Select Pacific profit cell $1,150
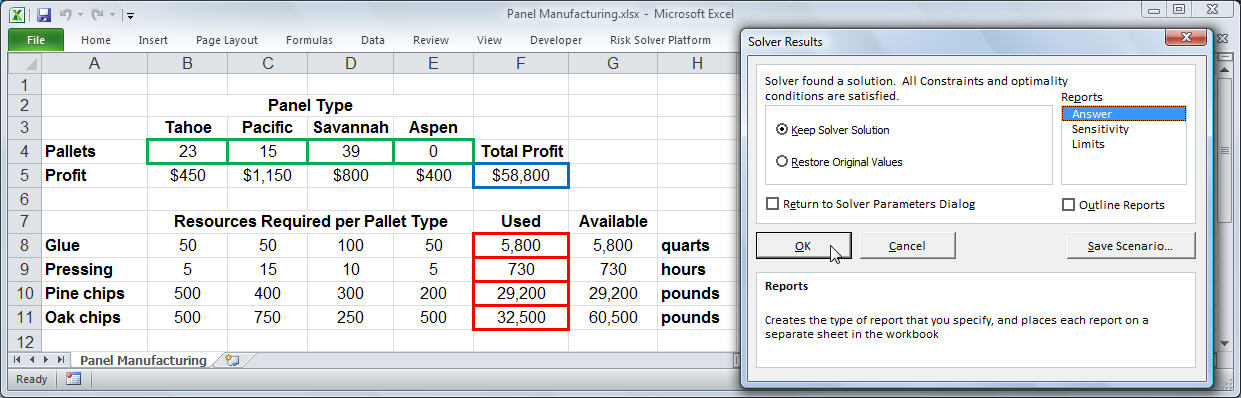1241x398 pixels. tap(267, 175)
